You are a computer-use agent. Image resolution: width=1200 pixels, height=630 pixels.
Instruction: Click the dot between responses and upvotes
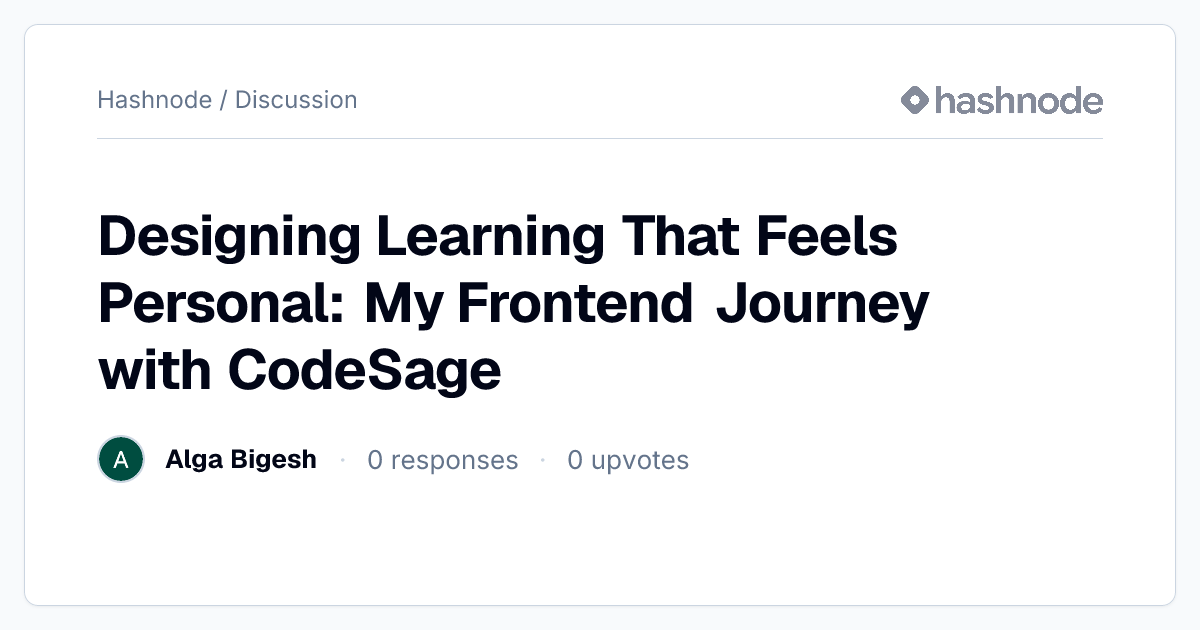tap(543, 460)
